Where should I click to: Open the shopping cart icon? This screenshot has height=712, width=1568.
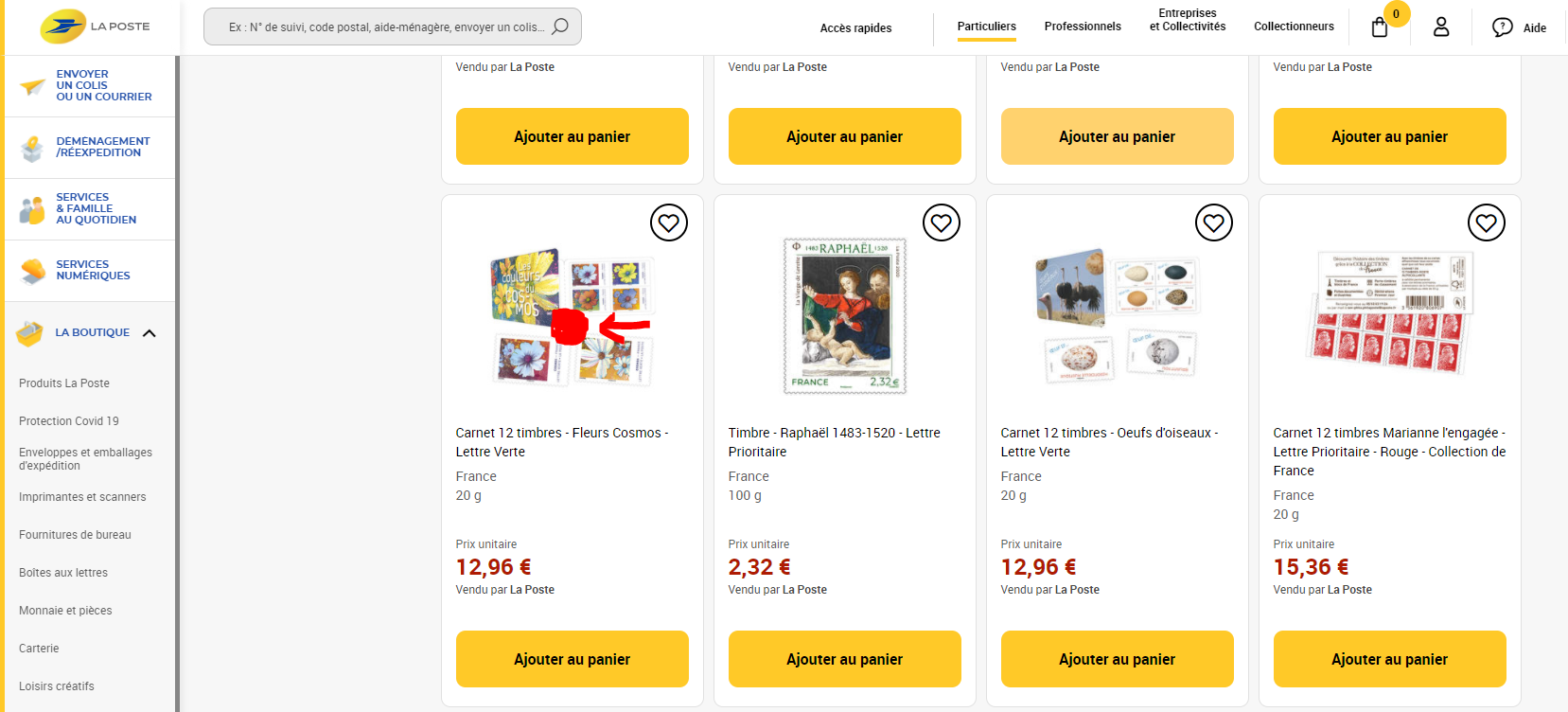click(x=1380, y=27)
